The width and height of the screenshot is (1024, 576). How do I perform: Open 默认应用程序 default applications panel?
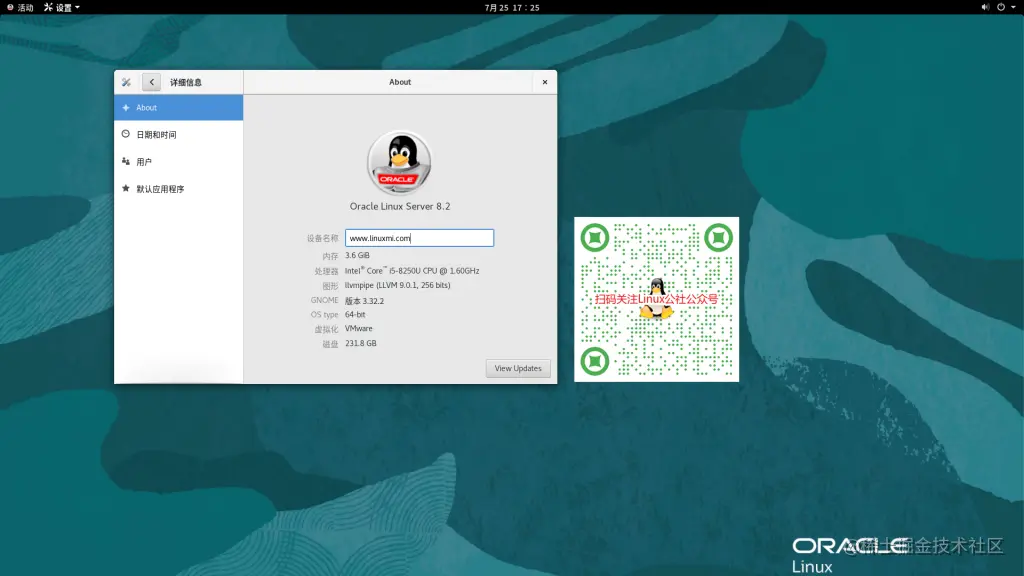[x=178, y=189]
